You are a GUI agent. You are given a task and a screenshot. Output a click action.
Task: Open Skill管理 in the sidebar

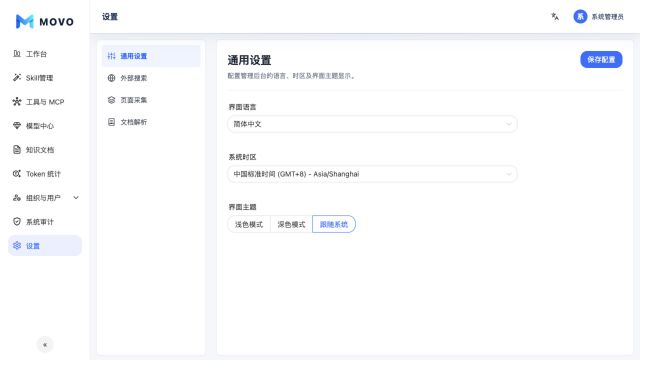point(45,78)
